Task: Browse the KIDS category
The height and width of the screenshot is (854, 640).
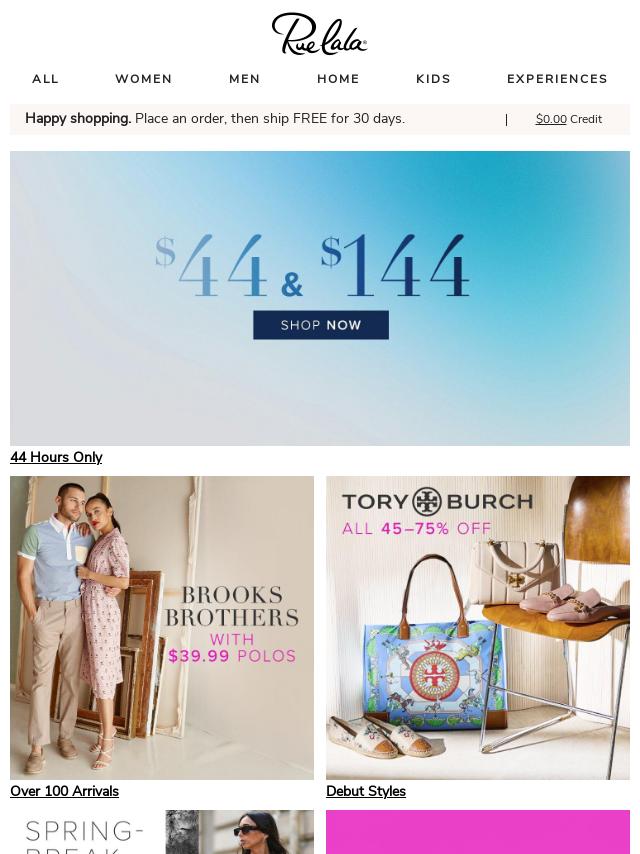Action: [x=434, y=79]
